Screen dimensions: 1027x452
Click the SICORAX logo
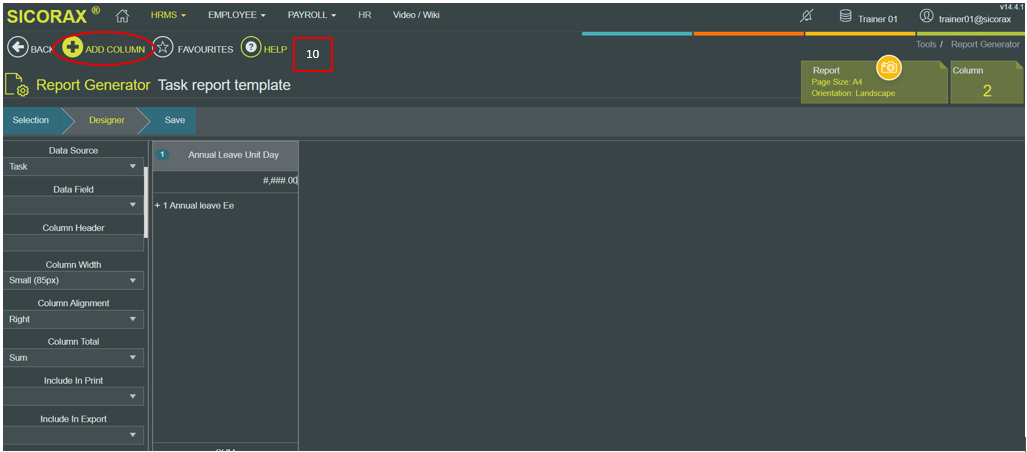(54, 15)
